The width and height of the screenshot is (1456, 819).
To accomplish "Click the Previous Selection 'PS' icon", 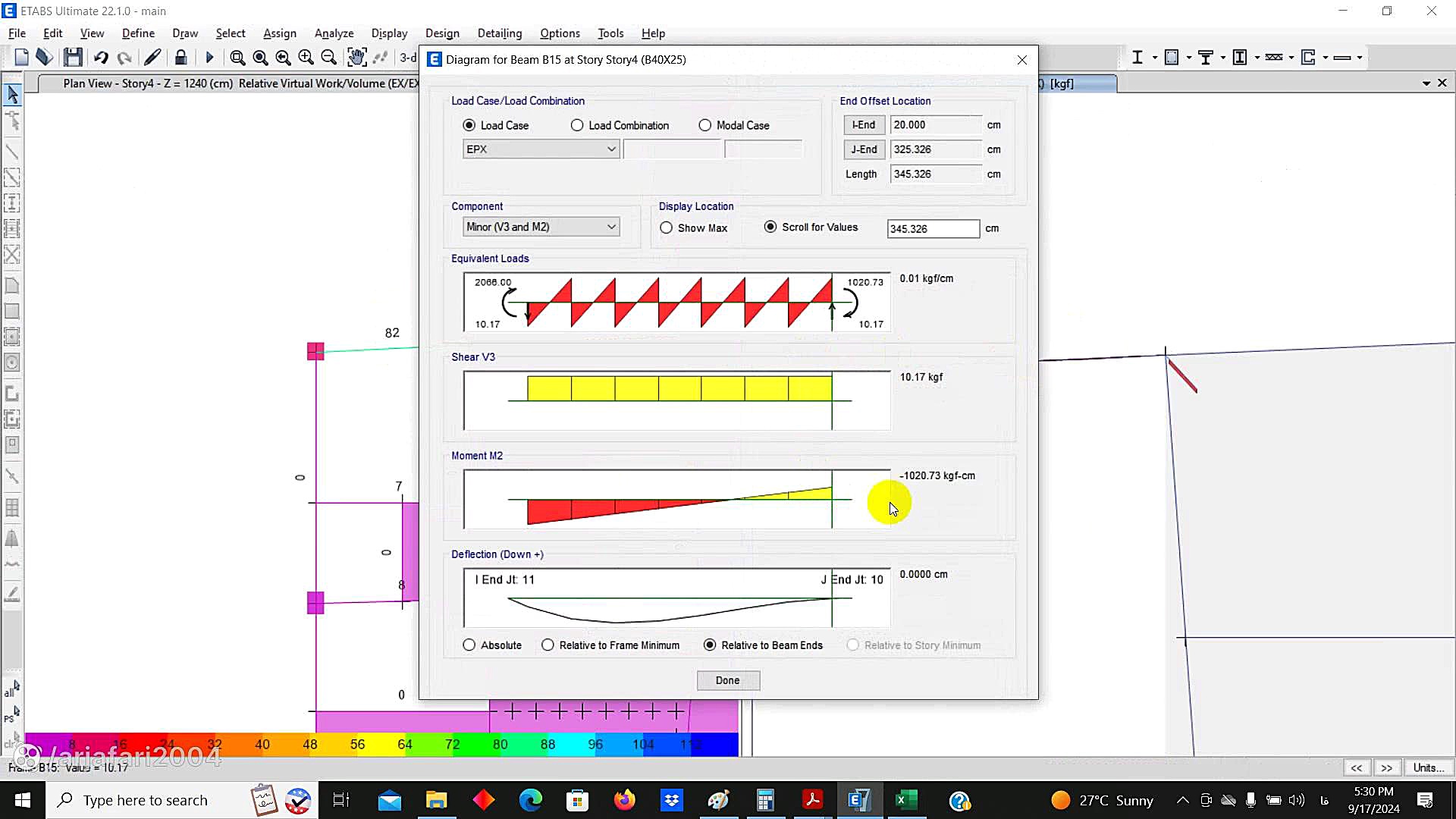I will coord(12,715).
